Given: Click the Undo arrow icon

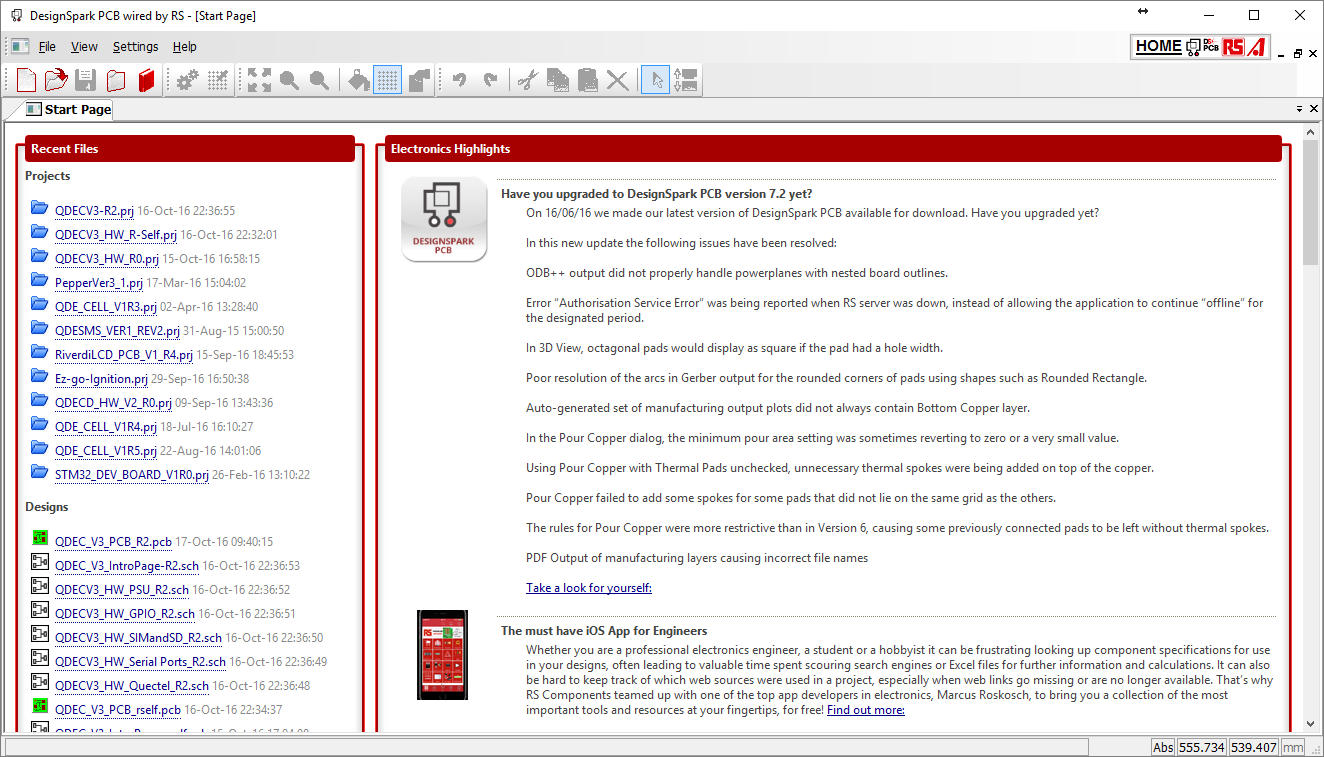Looking at the screenshot, I should (x=459, y=81).
